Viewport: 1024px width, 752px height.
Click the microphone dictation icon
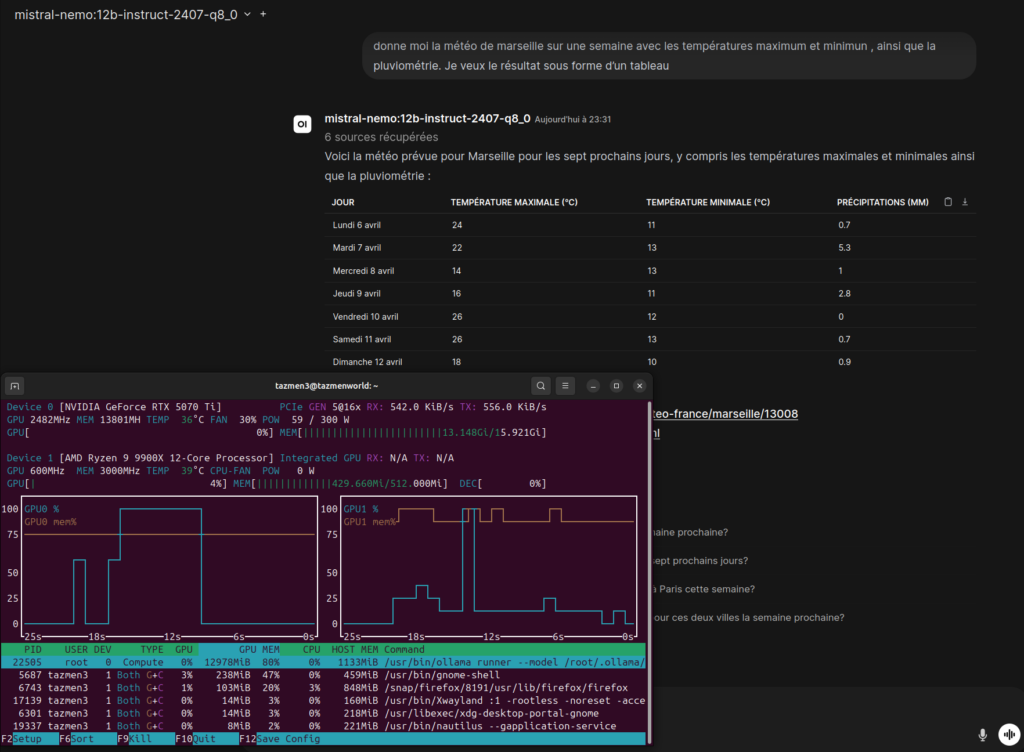click(x=982, y=735)
